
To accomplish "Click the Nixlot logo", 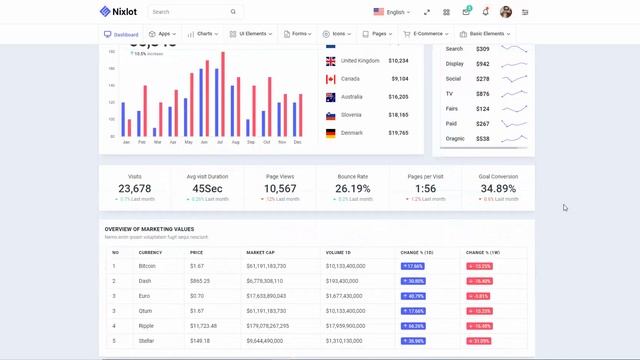I will click(118, 12).
